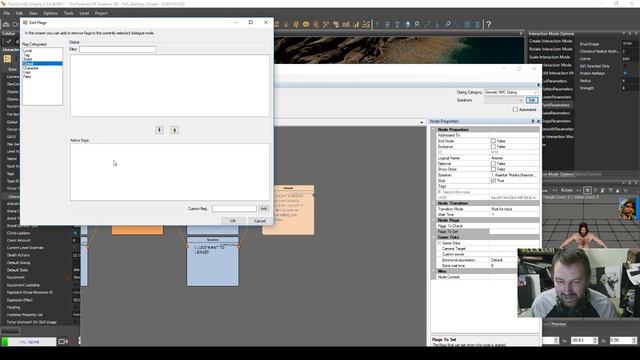Image resolution: width=640 pixels, height=360 pixels.
Task: Click the orange Answer dialogue node
Action: pyautogui.click(x=288, y=210)
